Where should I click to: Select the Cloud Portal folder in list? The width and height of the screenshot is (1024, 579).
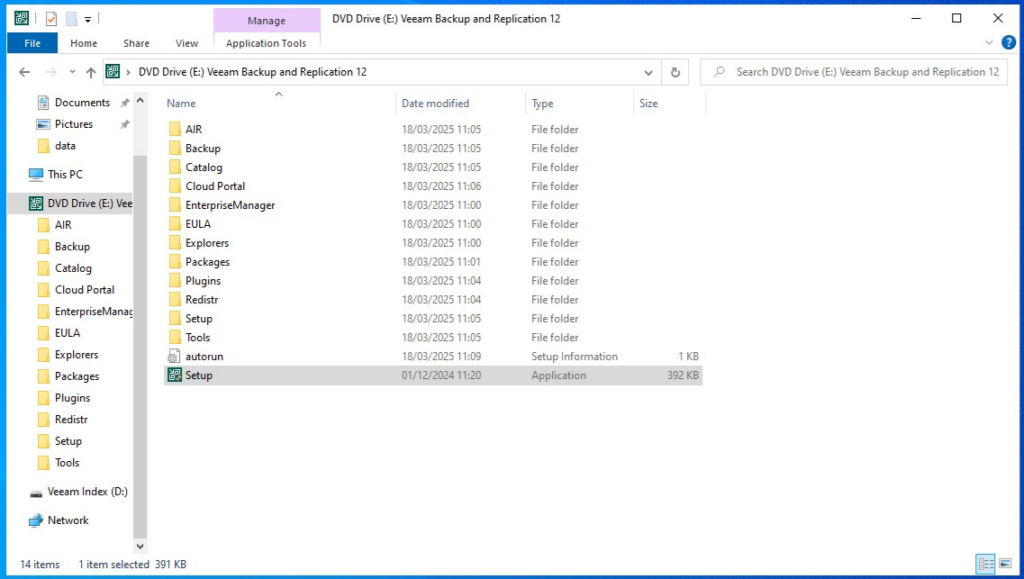tap(215, 186)
